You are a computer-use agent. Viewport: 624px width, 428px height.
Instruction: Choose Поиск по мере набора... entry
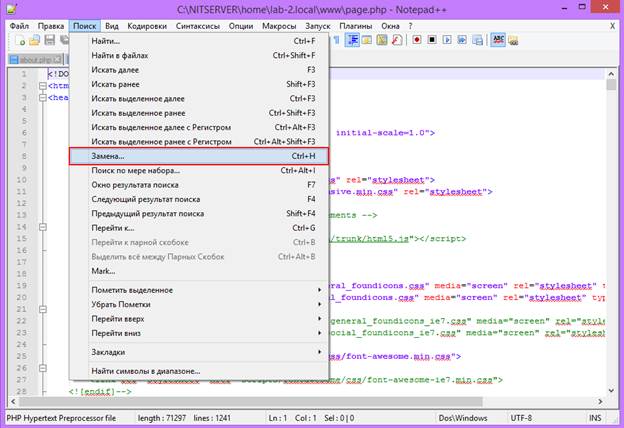199,170
